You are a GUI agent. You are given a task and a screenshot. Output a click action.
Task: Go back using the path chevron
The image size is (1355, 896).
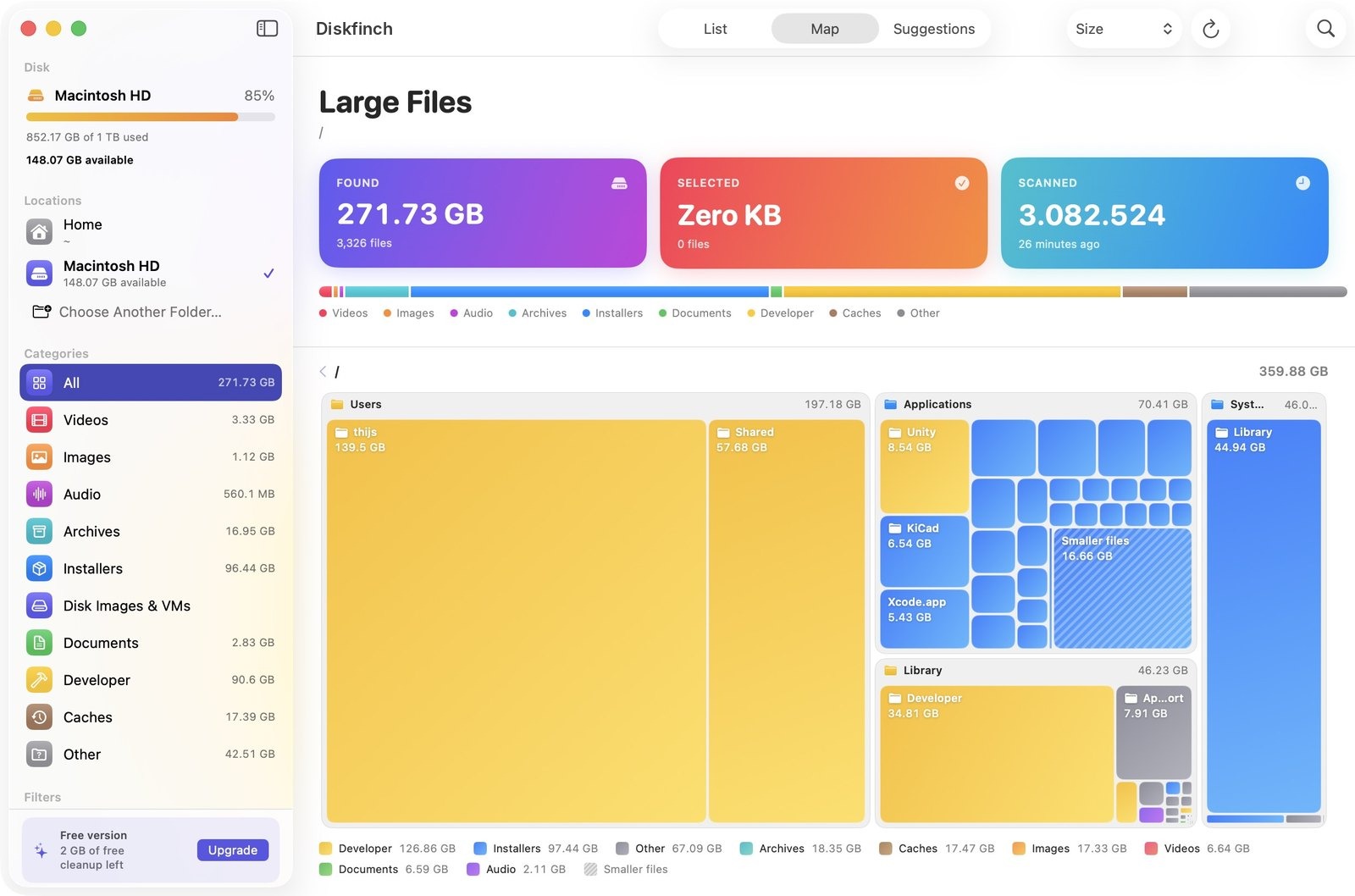click(323, 372)
